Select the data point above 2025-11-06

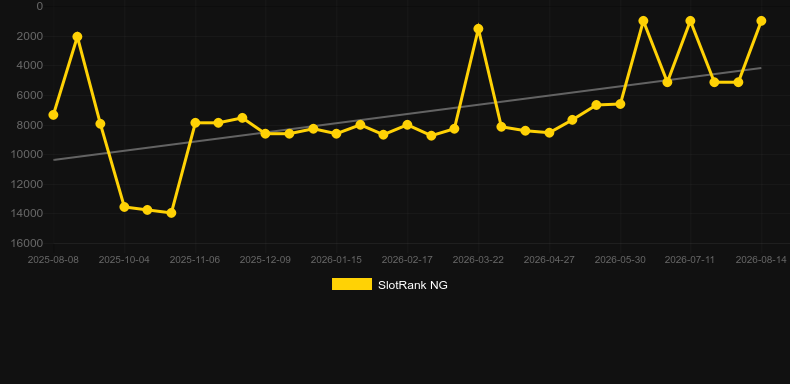(195, 122)
